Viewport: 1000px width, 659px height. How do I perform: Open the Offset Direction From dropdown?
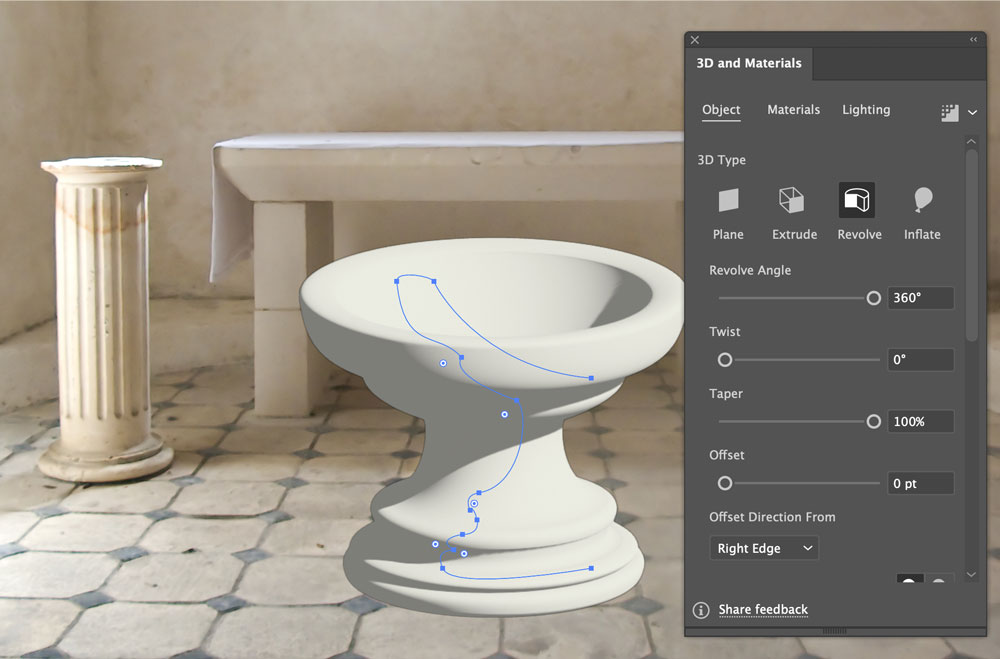click(764, 548)
